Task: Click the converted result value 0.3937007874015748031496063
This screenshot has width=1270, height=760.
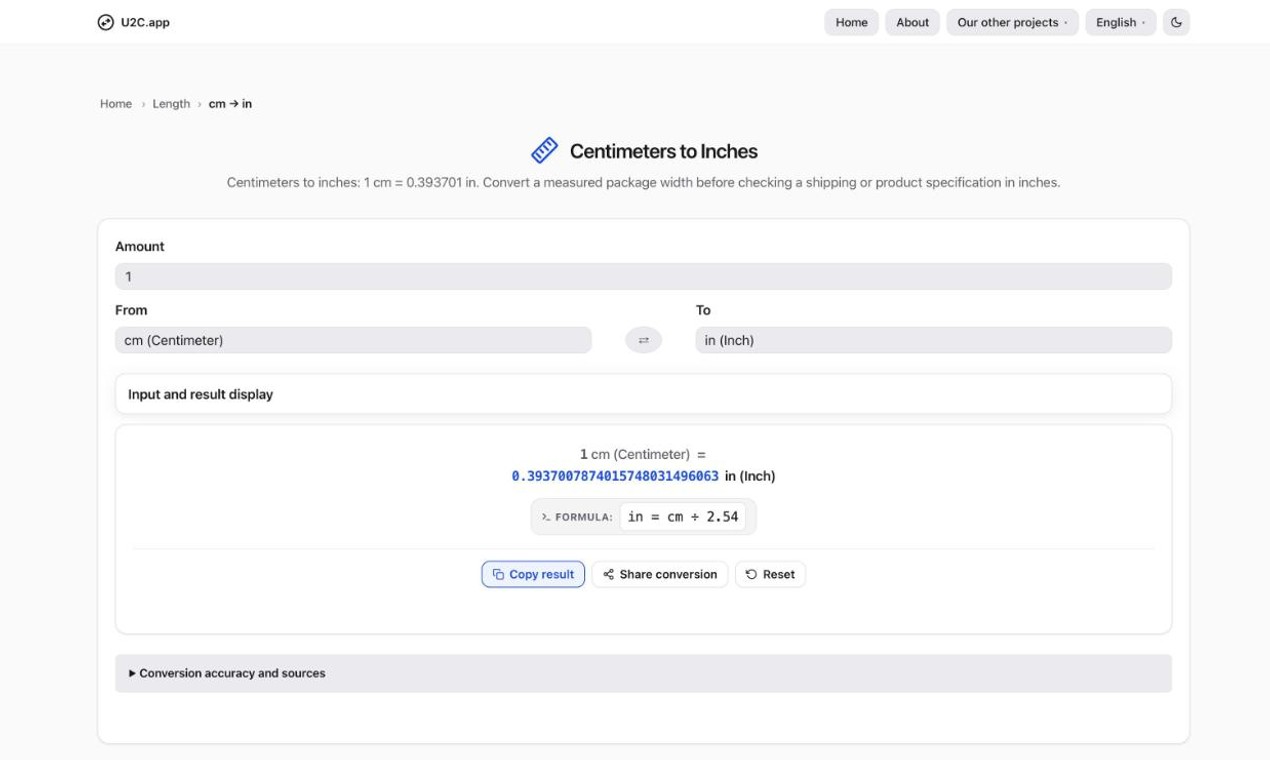Action: click(x=615, y=476)
